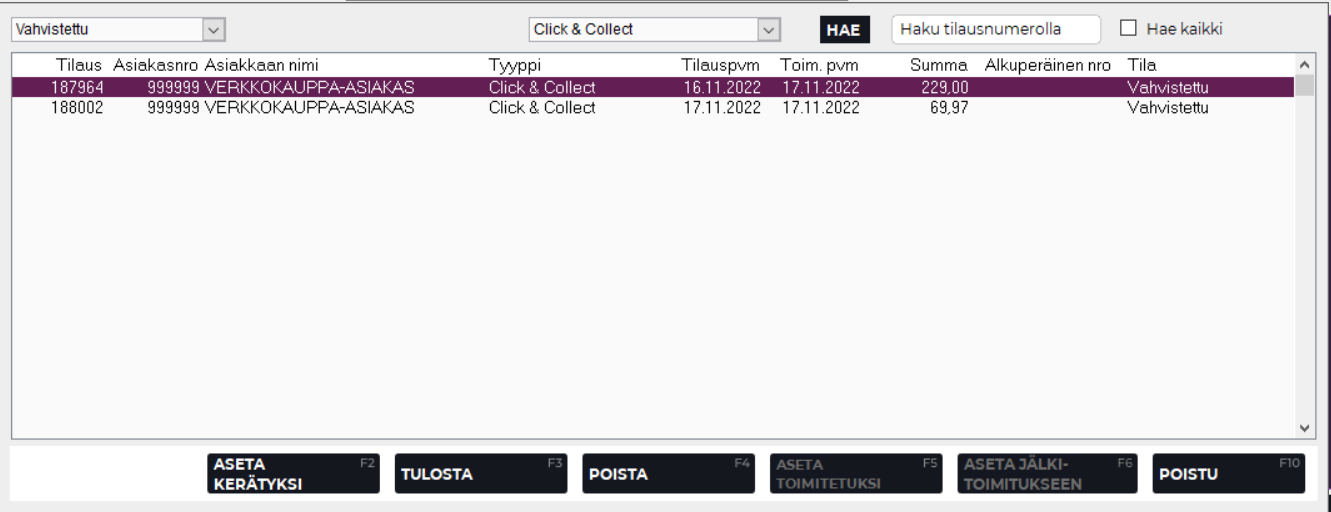This screenshot has width=1331, height=512.
Task: Sort by Toim. pvm column header
Action: coord(820,65)
